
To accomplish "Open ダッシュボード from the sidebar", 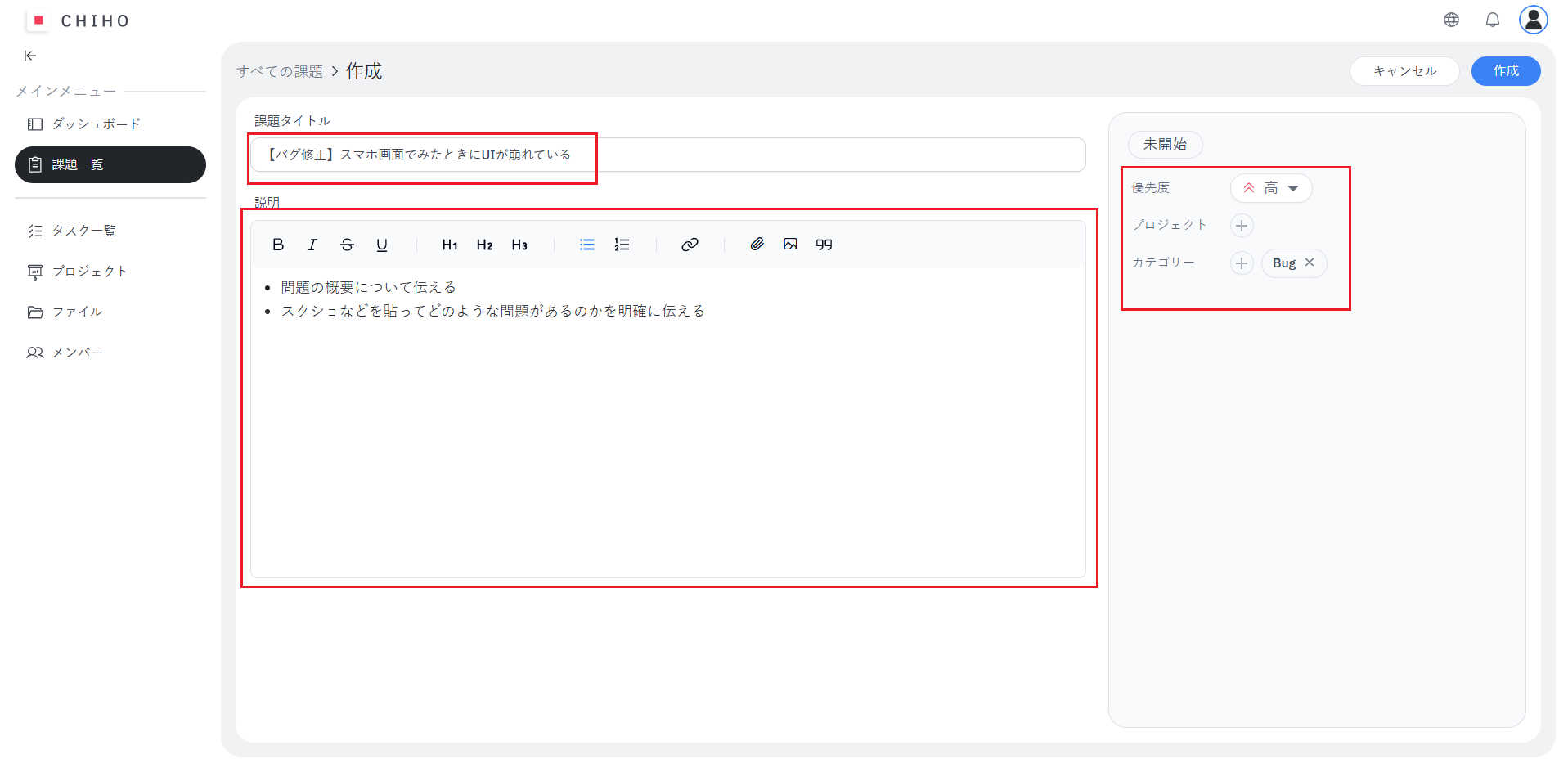I will click(96, 124).
